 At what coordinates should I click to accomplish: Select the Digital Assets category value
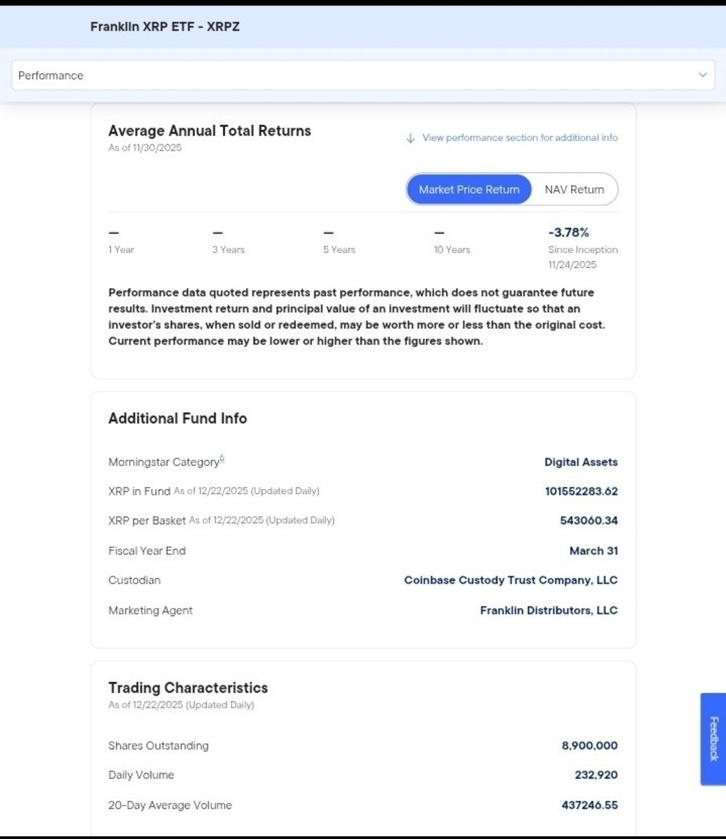(x=580, y=462)
